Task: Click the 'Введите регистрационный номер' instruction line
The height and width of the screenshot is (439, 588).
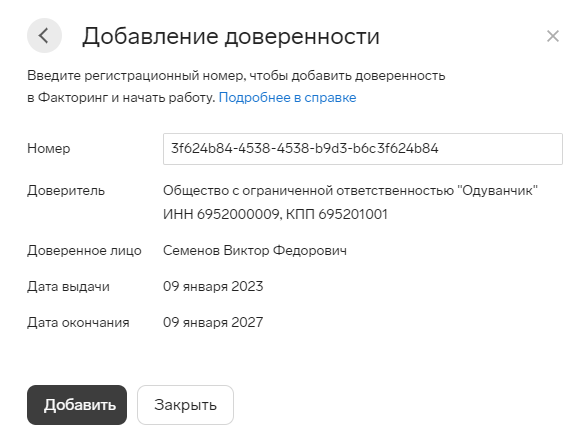Action: click(x=236, y=76)
